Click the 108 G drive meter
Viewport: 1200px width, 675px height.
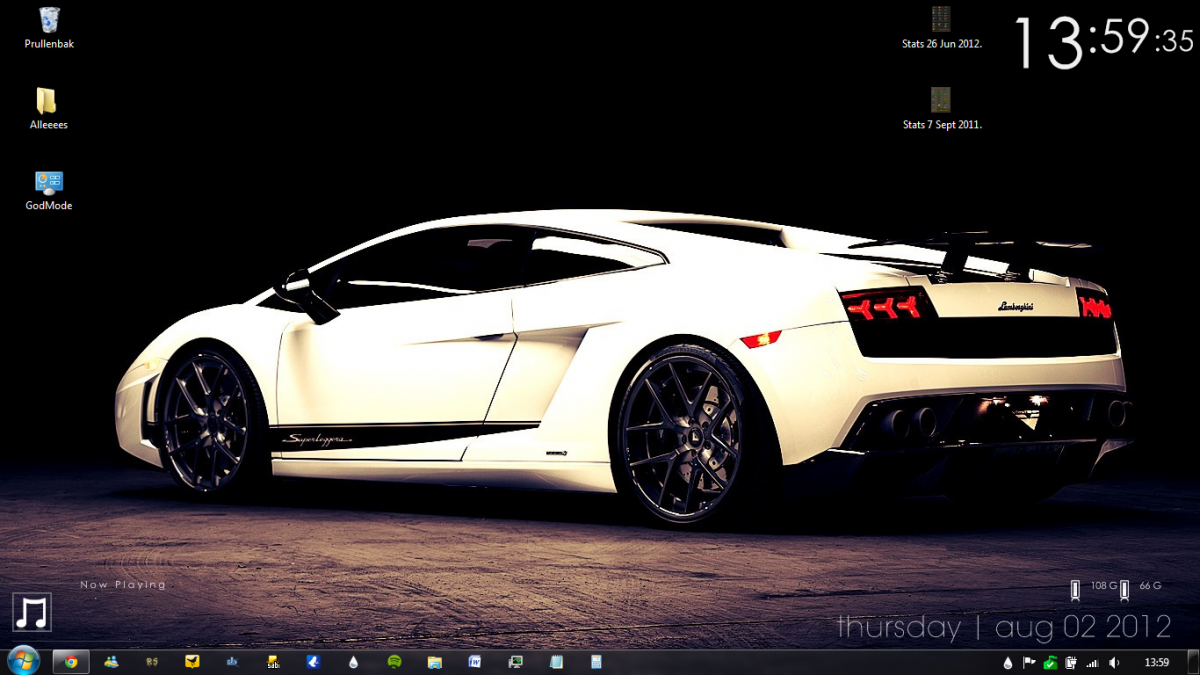tap(1095, 589)
